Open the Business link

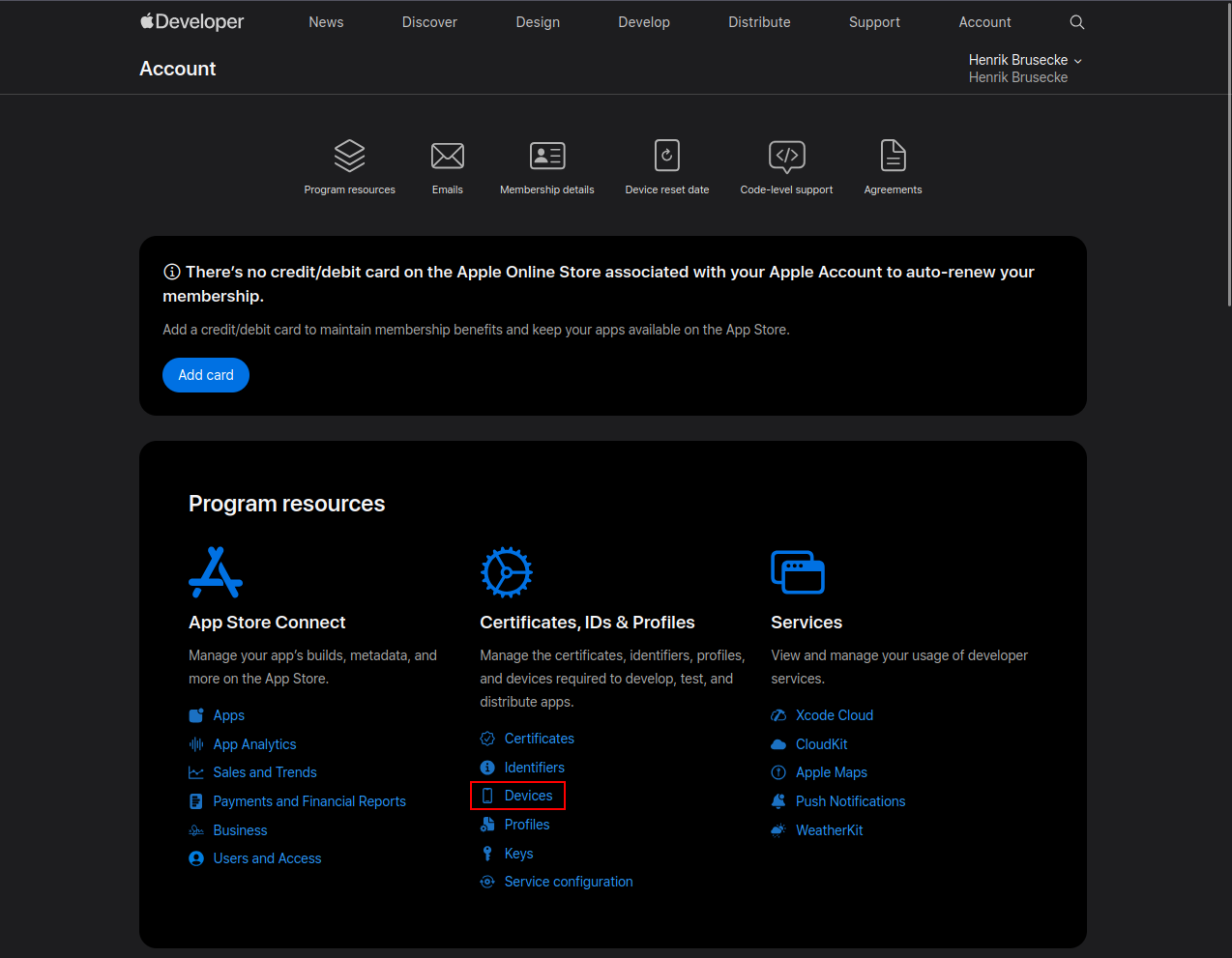pos(240,830)
